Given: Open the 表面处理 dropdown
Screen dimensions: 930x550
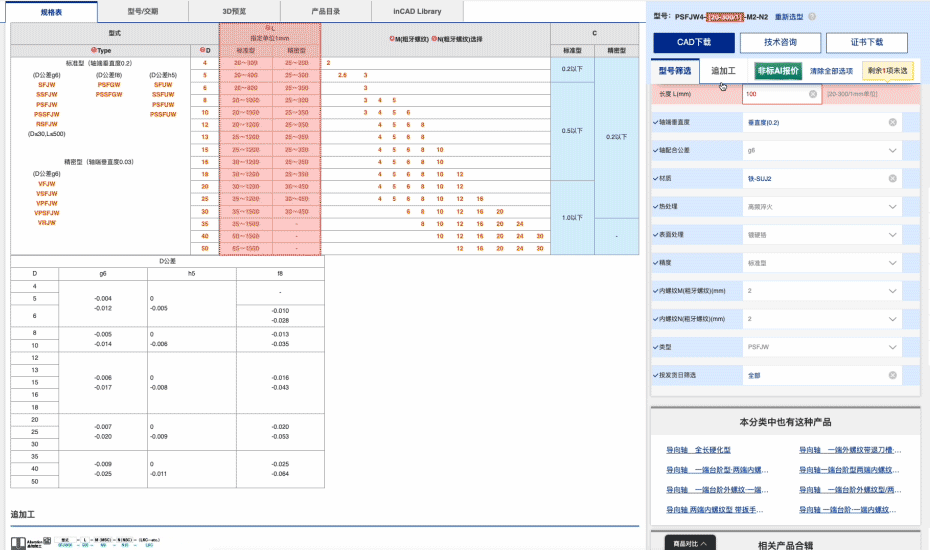Looking at the screenshot, I should click(x=892, y=234).
